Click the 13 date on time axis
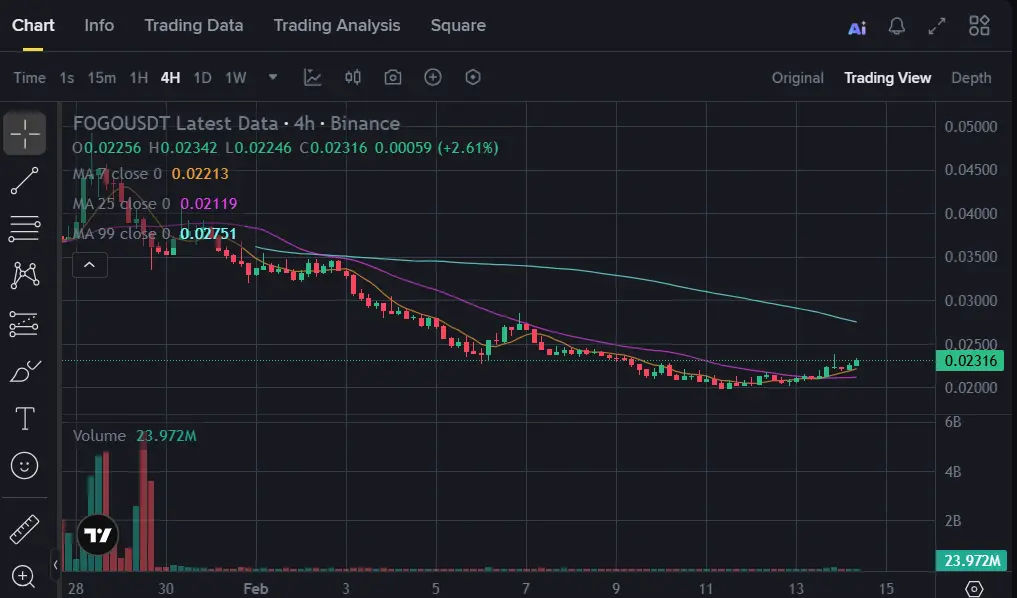Image resolution: width=1017 pixels, height=598 pixels. point(796,588)
